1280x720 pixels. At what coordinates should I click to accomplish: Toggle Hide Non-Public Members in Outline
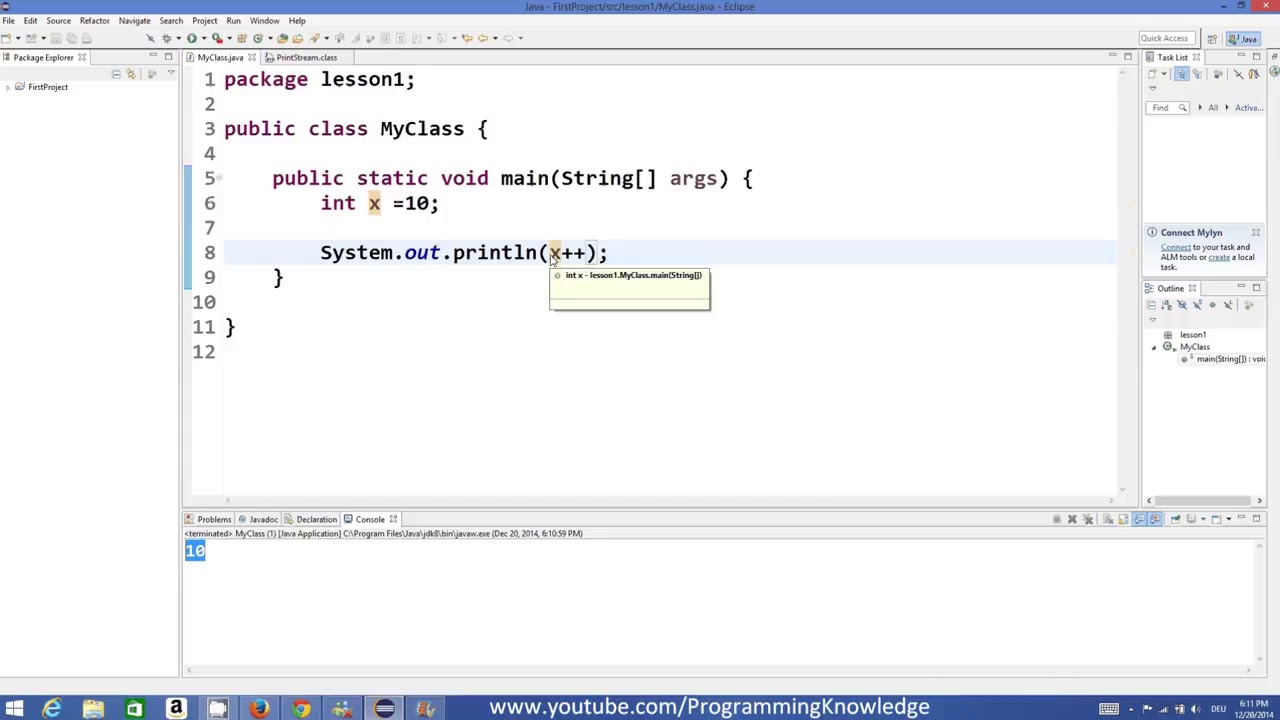(x=1212, y=305)
